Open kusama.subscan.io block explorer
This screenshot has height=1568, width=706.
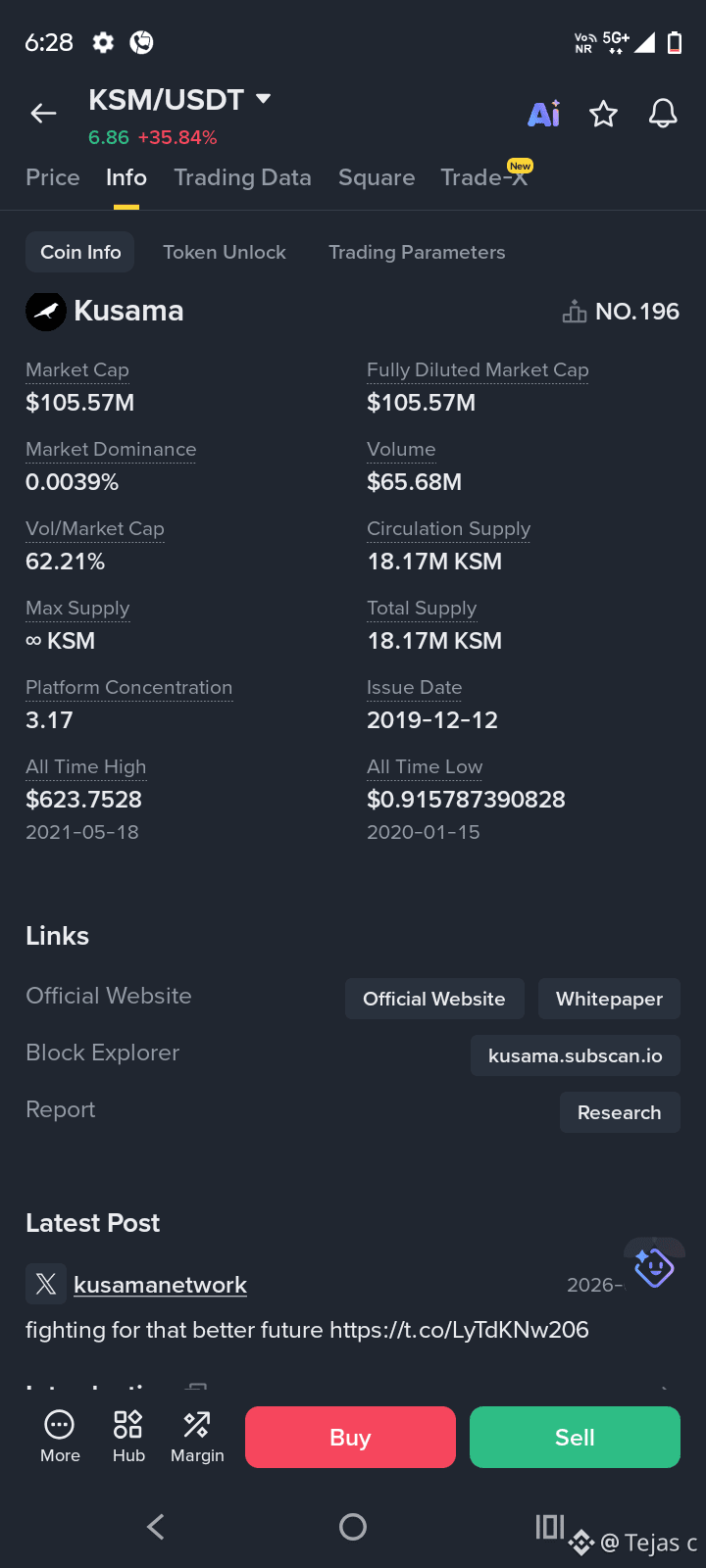coord(576,1055)
